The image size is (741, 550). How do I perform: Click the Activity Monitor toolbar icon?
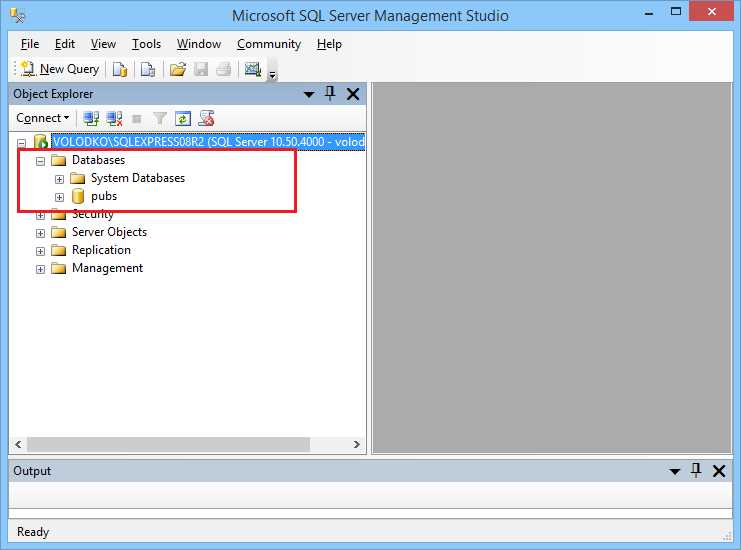click(253, 69)
